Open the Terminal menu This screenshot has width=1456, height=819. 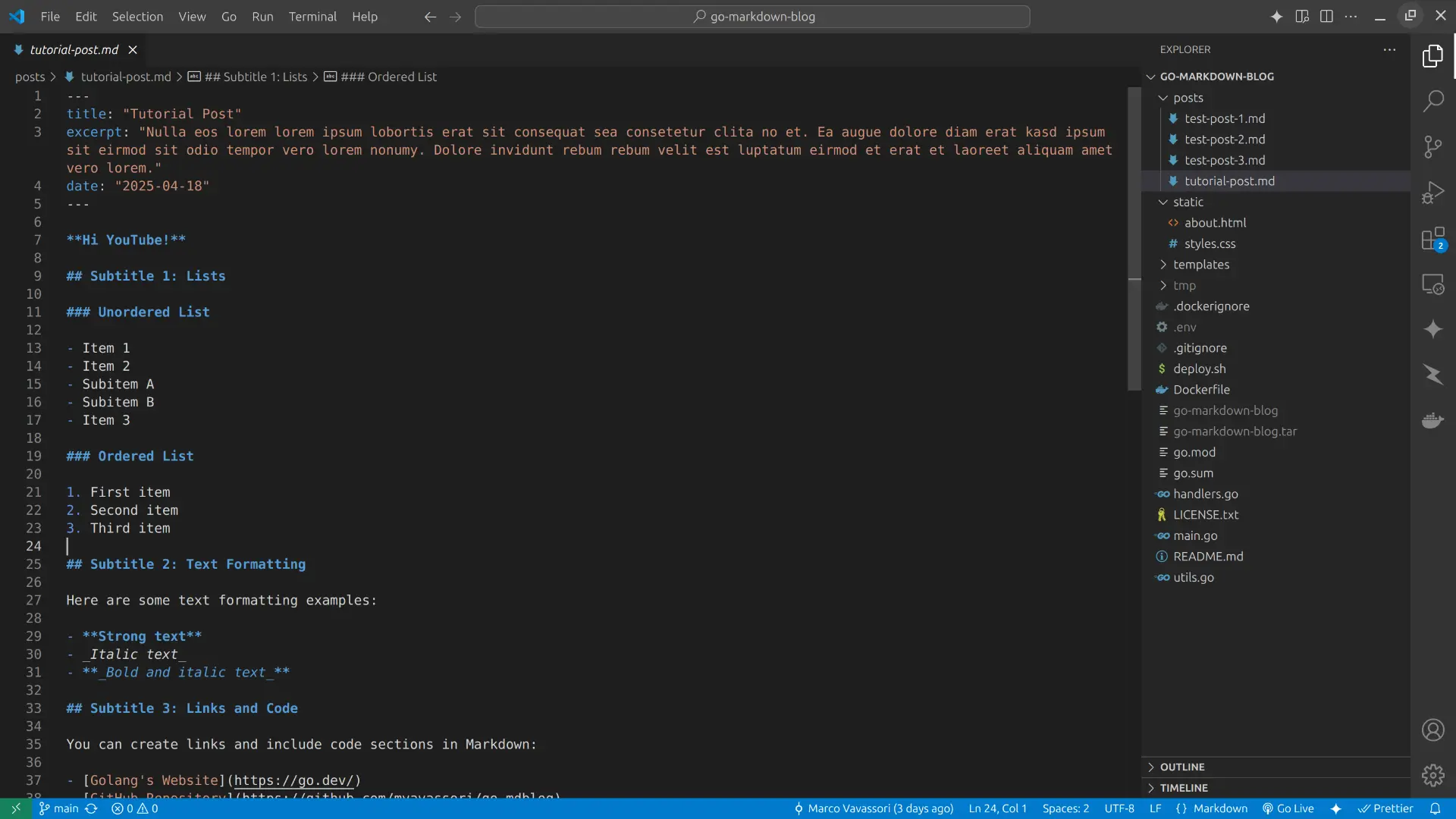312,17
